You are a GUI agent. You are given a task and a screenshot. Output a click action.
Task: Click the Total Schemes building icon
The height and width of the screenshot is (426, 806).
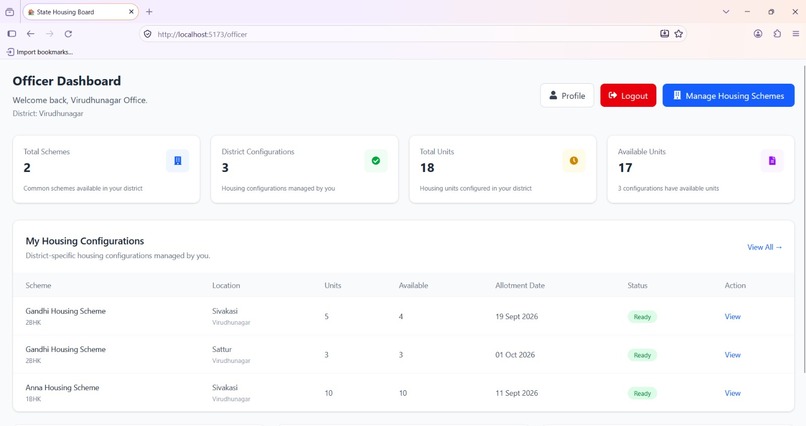pos(177,161)
